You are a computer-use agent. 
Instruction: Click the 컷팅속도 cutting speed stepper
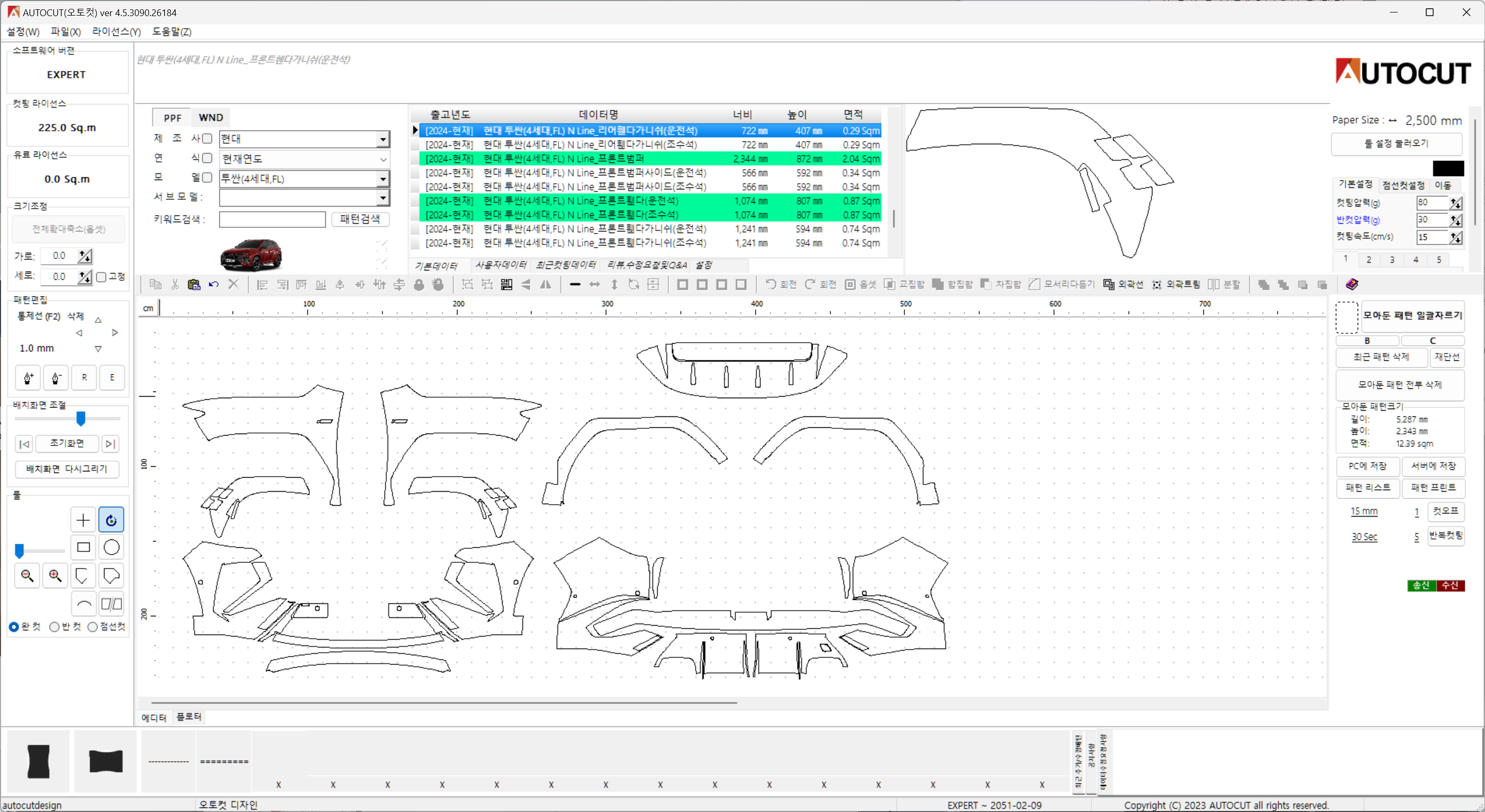click(1455, 237)
